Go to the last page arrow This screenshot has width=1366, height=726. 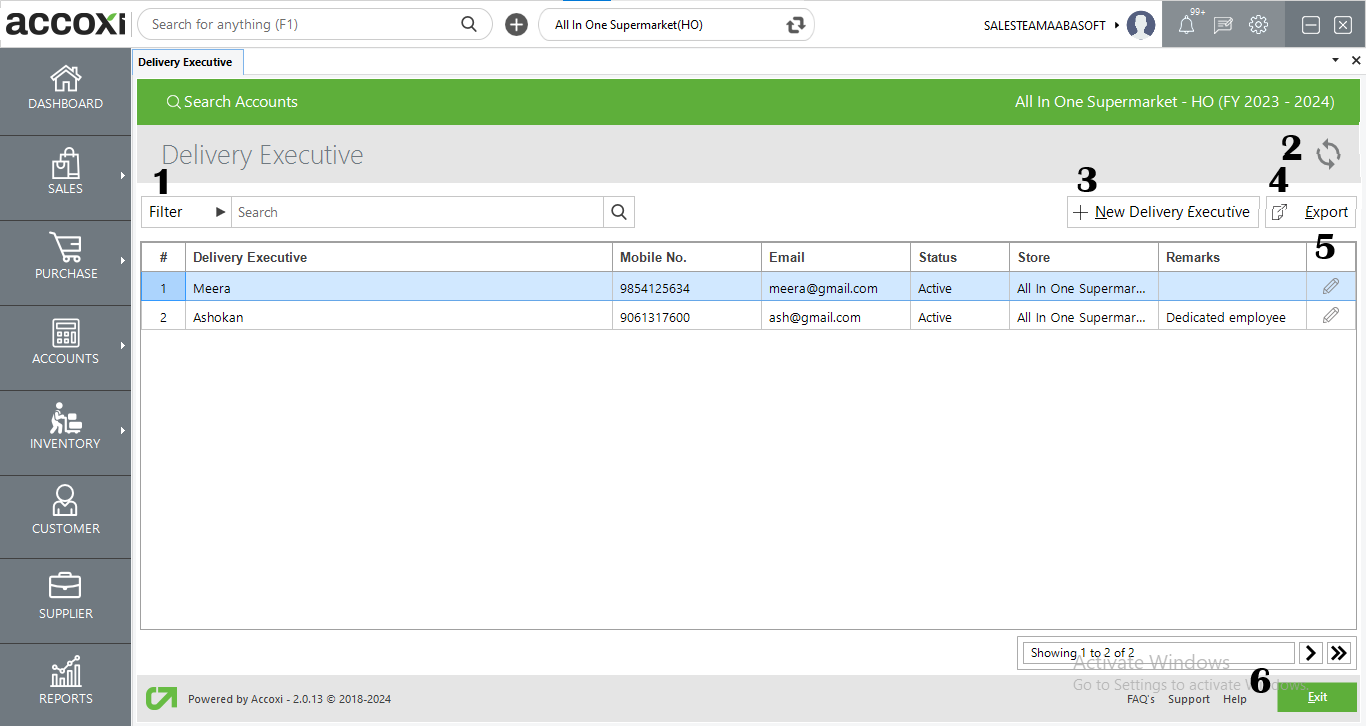coord(1339,653)
